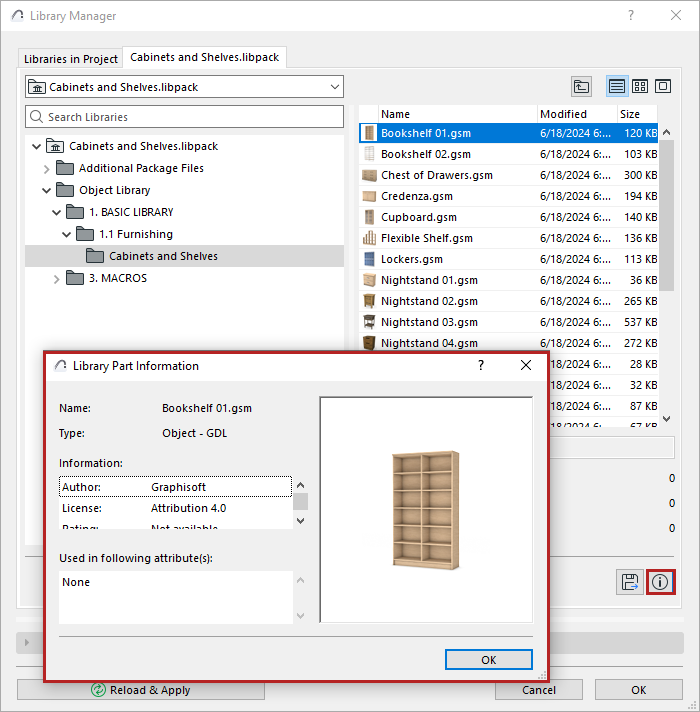The height and width of the screenshot is (712, 700).
Task: Click the 537 KB size cell
Action: pyautogui.click(x=640, y=322)
